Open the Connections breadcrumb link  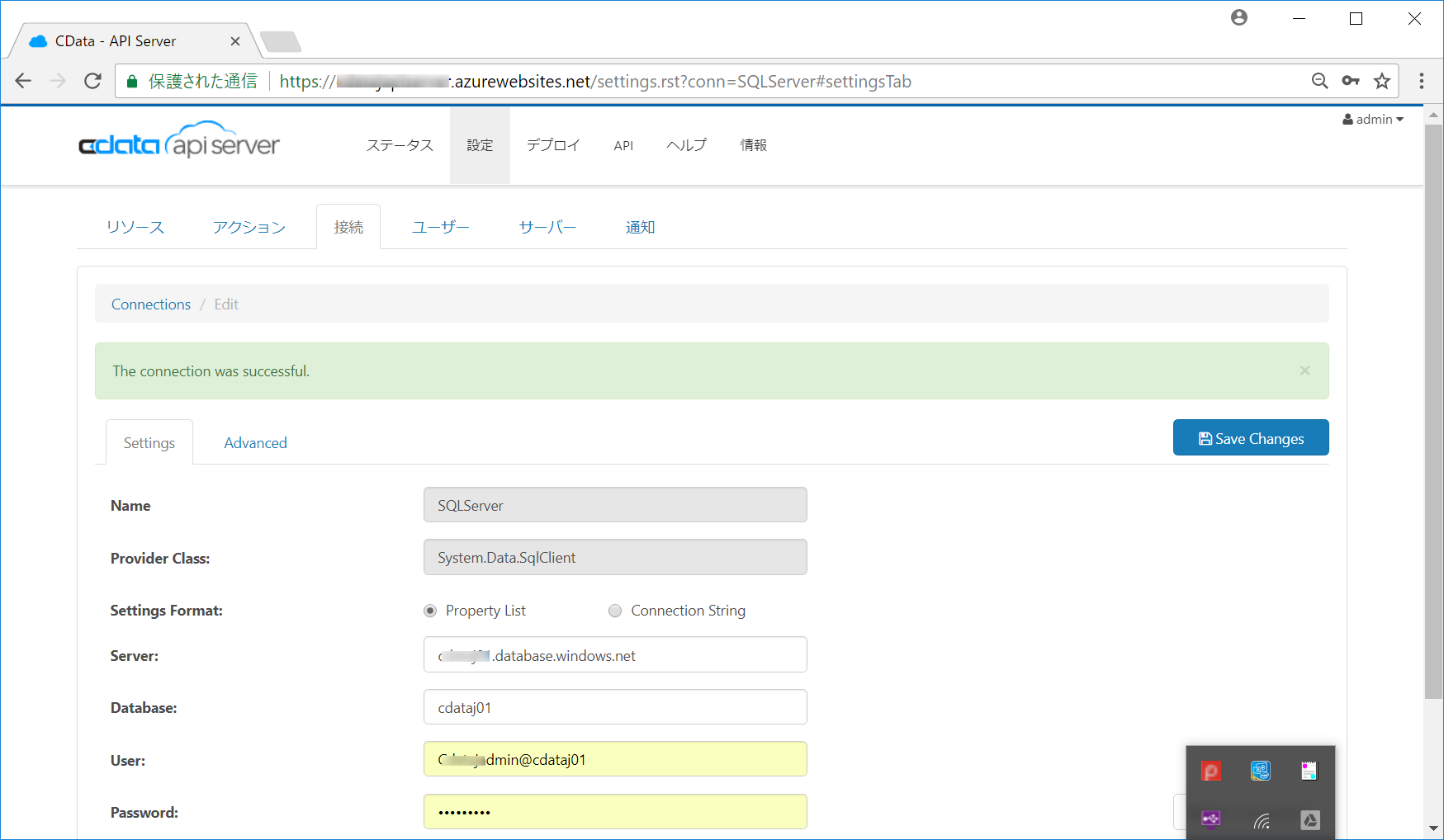click(150, 304)
